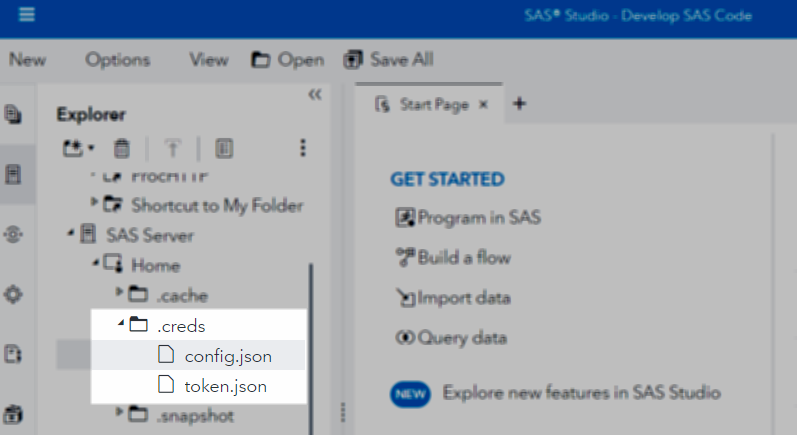This screenshot has height=435, width=797.
Task: Collapse the Home node
Action: click(x=95, y=263)
